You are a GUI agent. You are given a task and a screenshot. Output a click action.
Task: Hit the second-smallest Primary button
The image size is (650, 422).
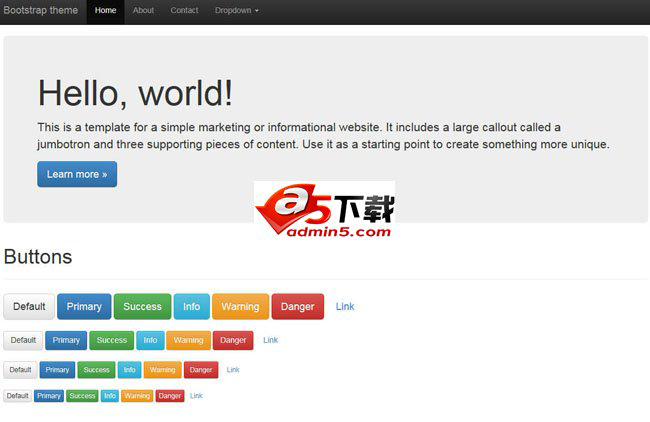57,370
